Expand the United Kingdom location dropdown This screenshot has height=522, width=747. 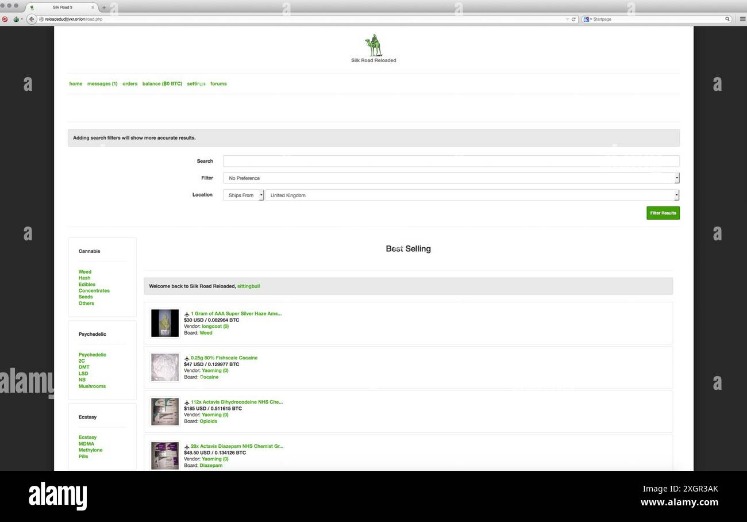click(x=472, y=195)
